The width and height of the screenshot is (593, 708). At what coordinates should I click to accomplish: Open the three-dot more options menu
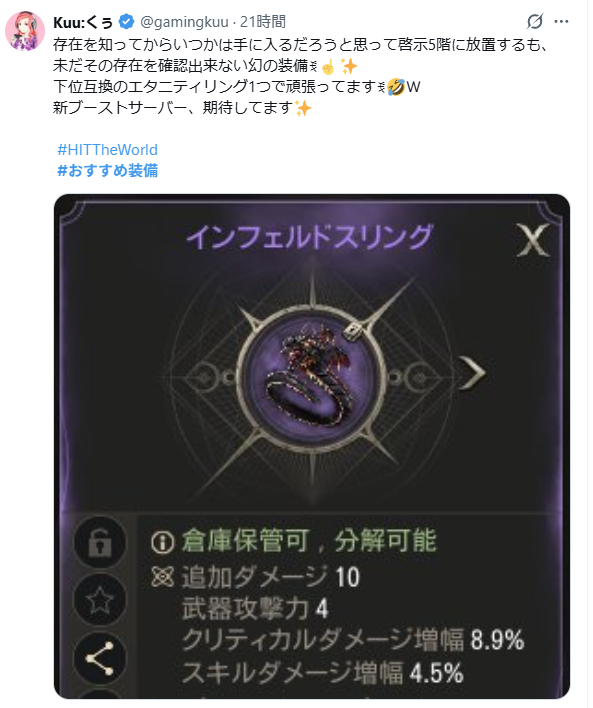click(x=561, y=22)
